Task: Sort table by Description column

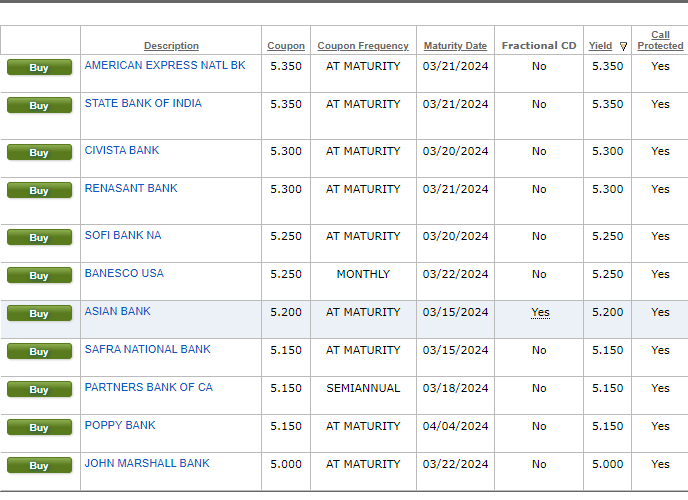Action: click(x=171, y=46)
